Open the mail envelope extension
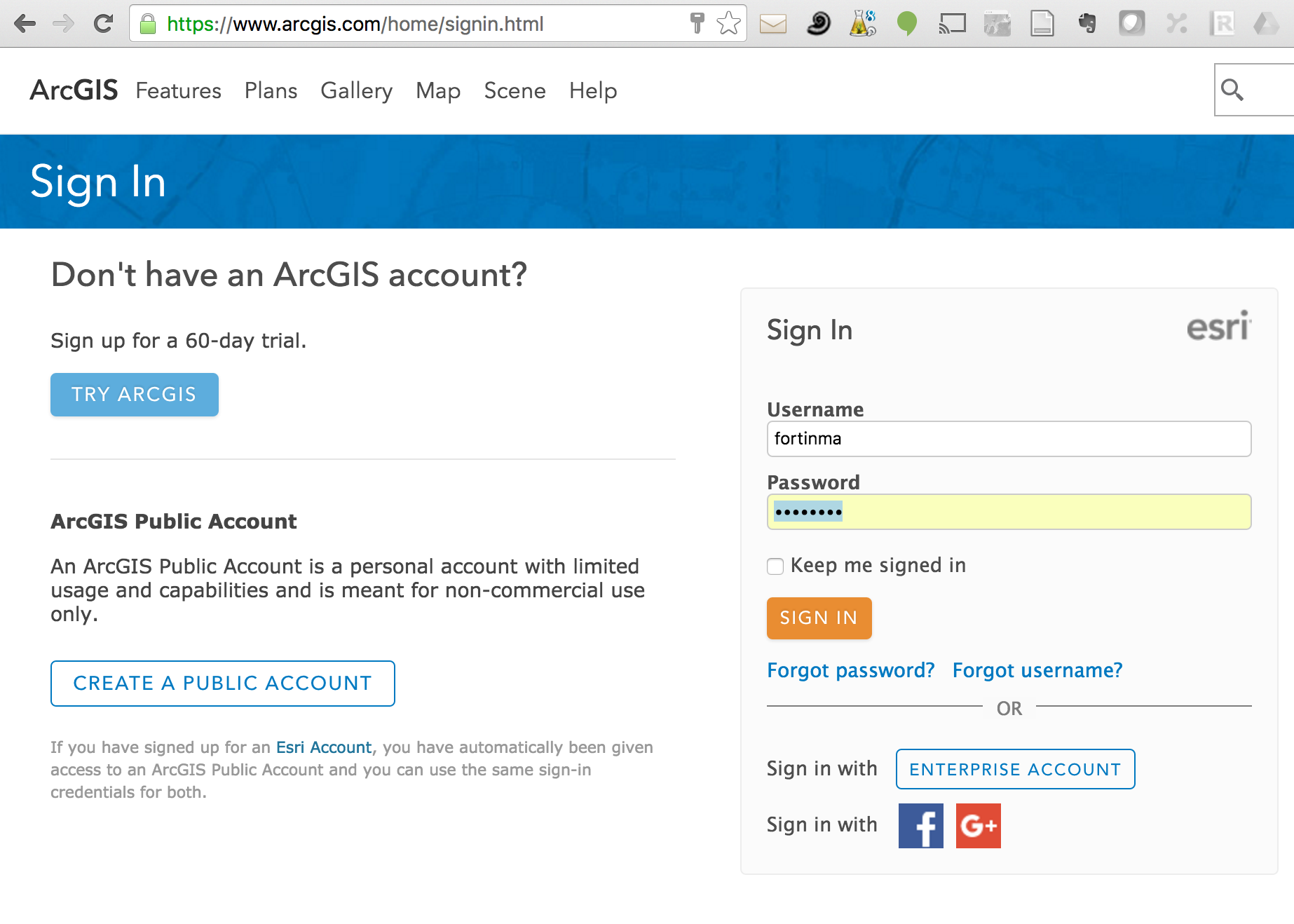 tap(773, 25)
